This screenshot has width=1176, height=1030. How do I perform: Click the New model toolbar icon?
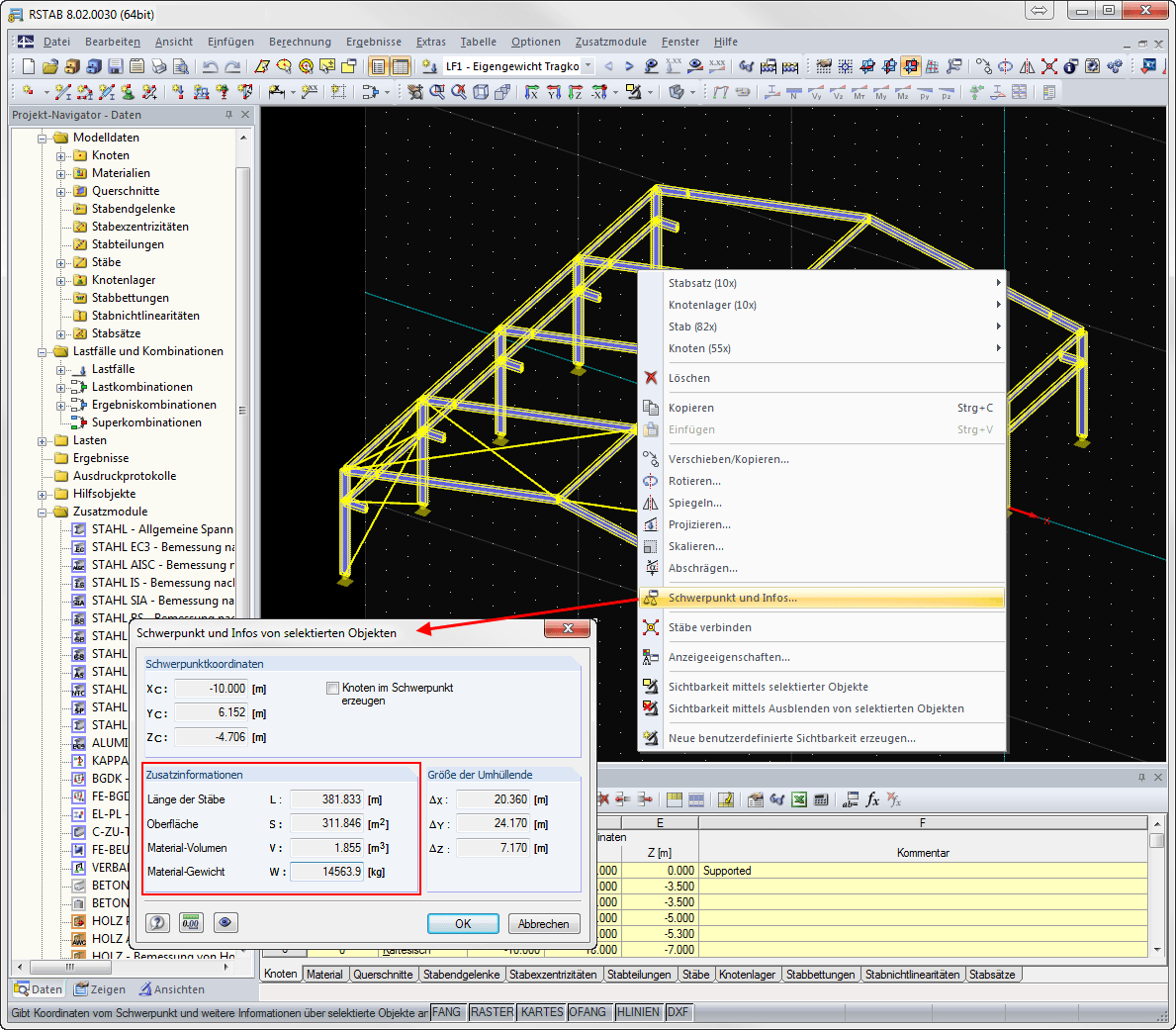[x=28, y=66]
